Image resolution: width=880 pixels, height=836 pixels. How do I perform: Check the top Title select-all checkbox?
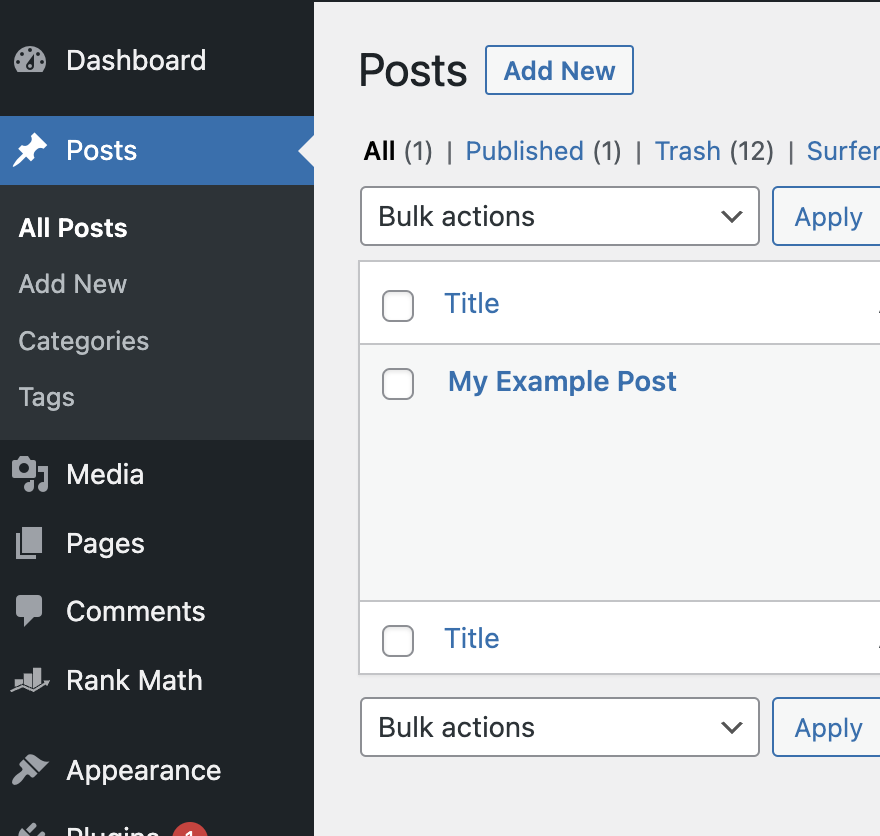coord(398,306)
